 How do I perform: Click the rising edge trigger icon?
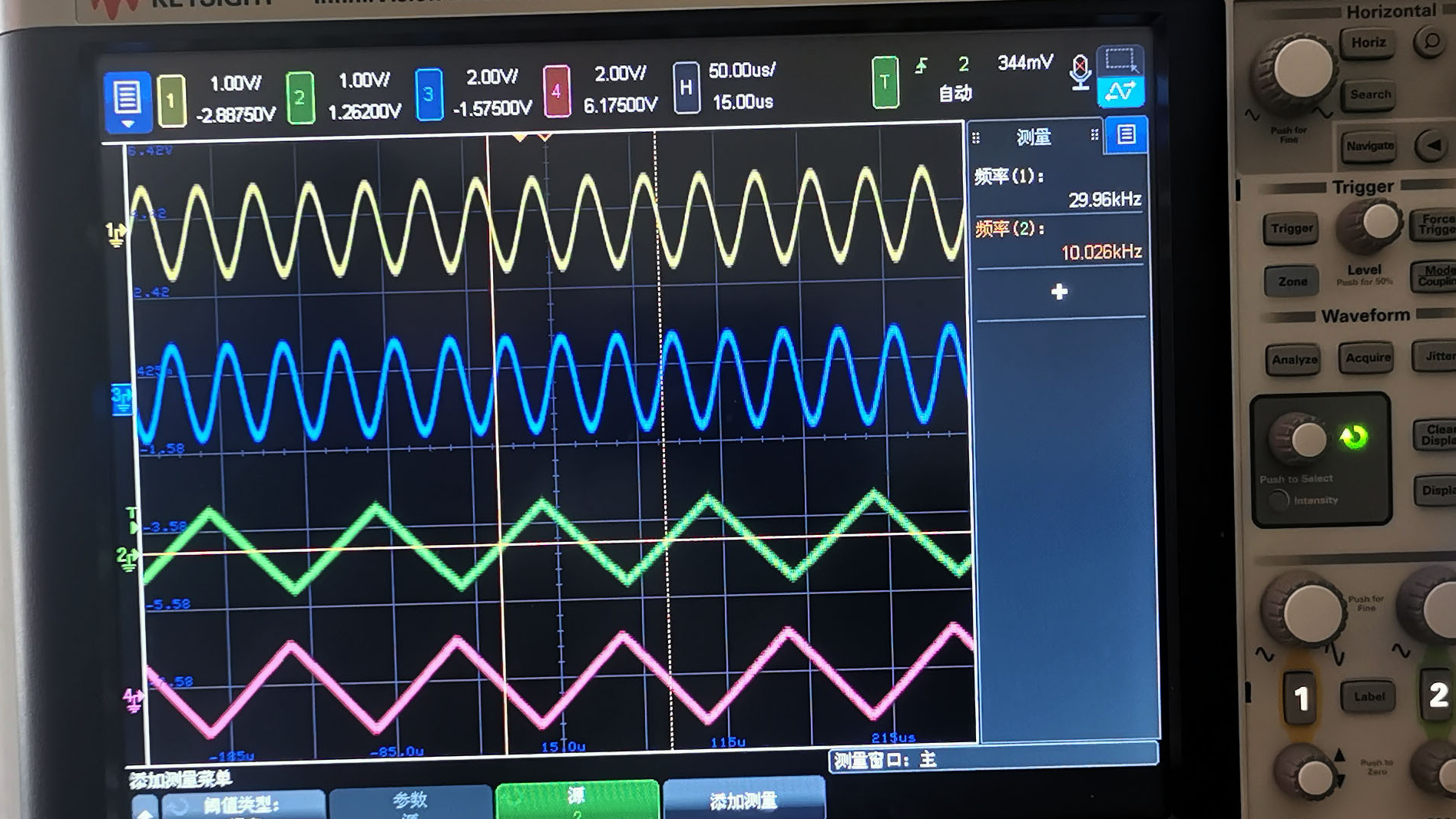pos(922,66)
